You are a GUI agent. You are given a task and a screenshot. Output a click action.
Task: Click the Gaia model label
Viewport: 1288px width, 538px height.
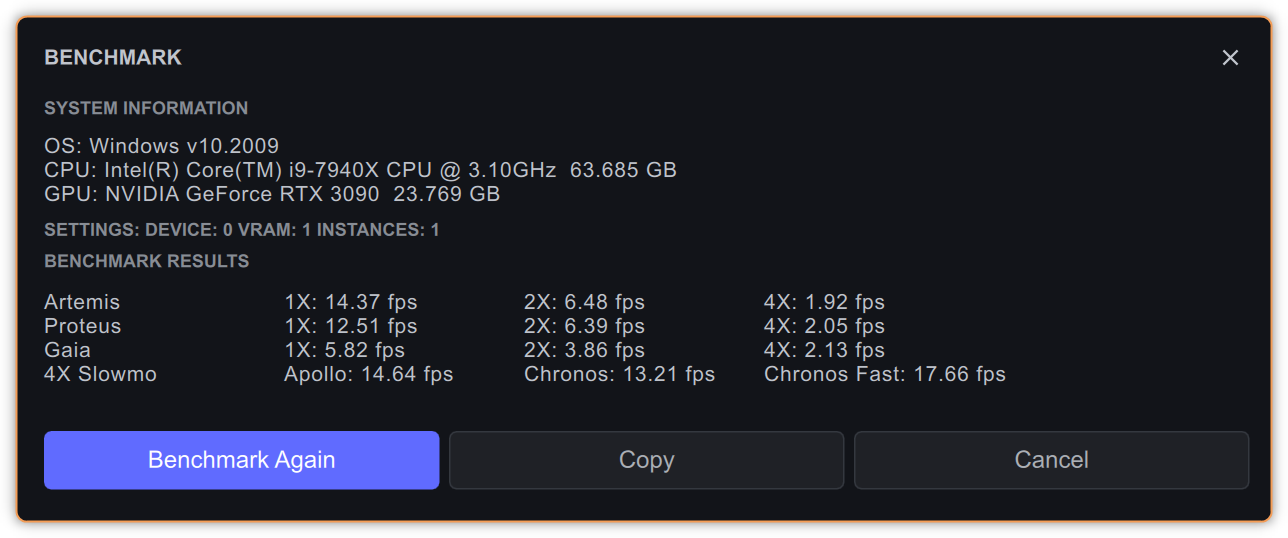(x=67, y=350)
